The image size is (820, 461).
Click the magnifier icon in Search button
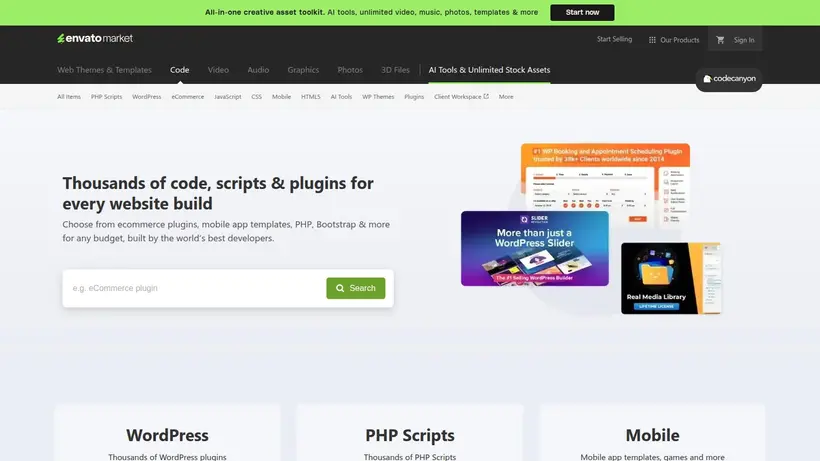click(340, 288)
